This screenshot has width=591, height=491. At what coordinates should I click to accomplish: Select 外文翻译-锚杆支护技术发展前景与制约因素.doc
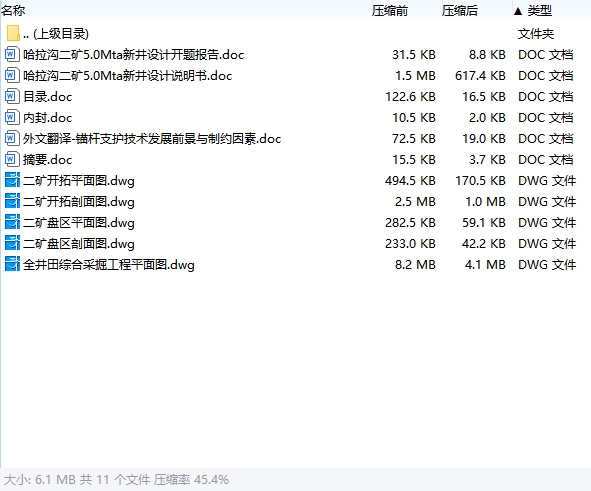pos(152,139)
